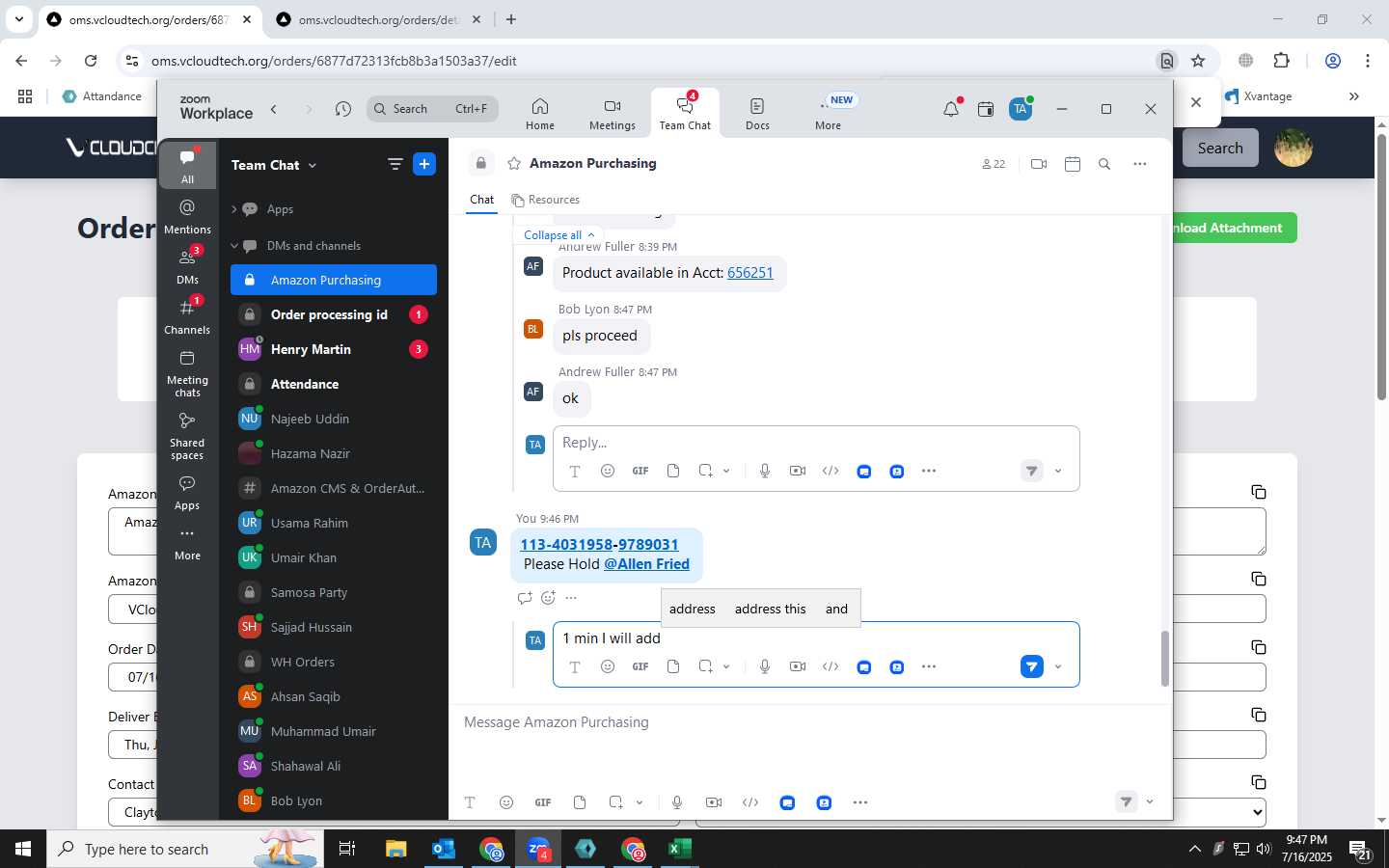Click the TA profile avatar in Zoom header

coord(1021,109)
